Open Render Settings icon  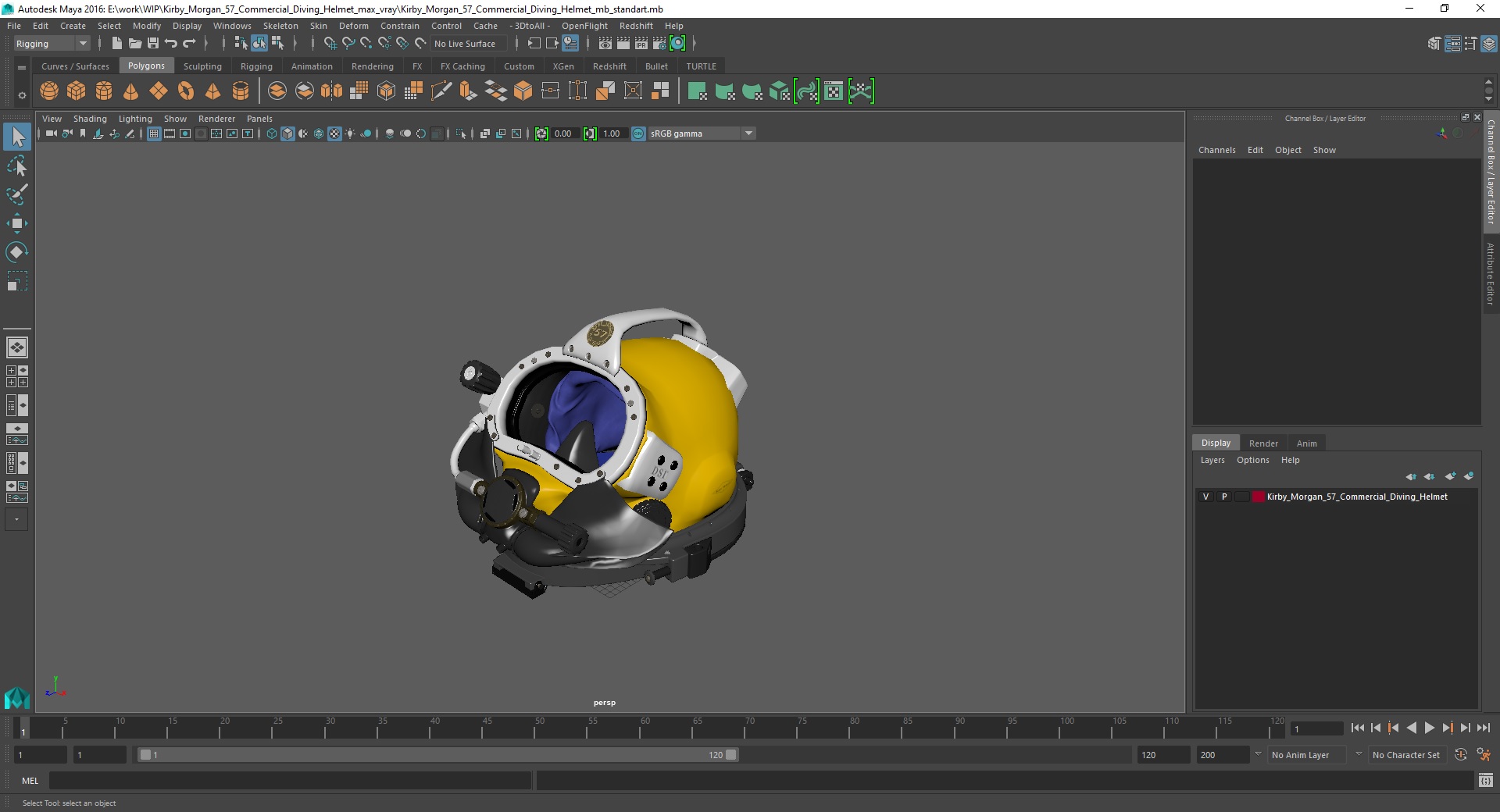click(x=659, y=44)
